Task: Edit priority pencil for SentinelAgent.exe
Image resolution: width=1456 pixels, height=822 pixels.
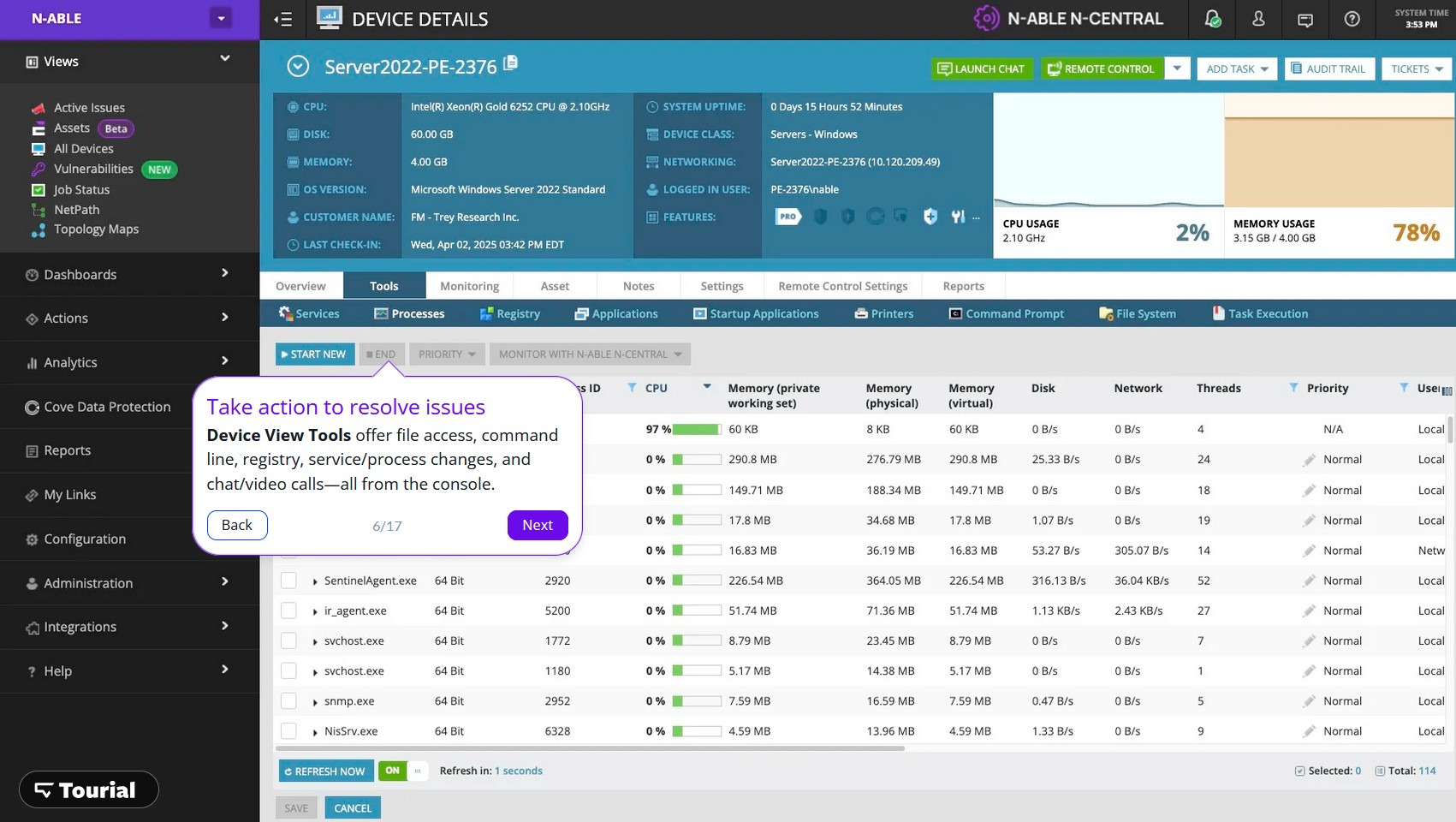Action: pos(1309,581)
